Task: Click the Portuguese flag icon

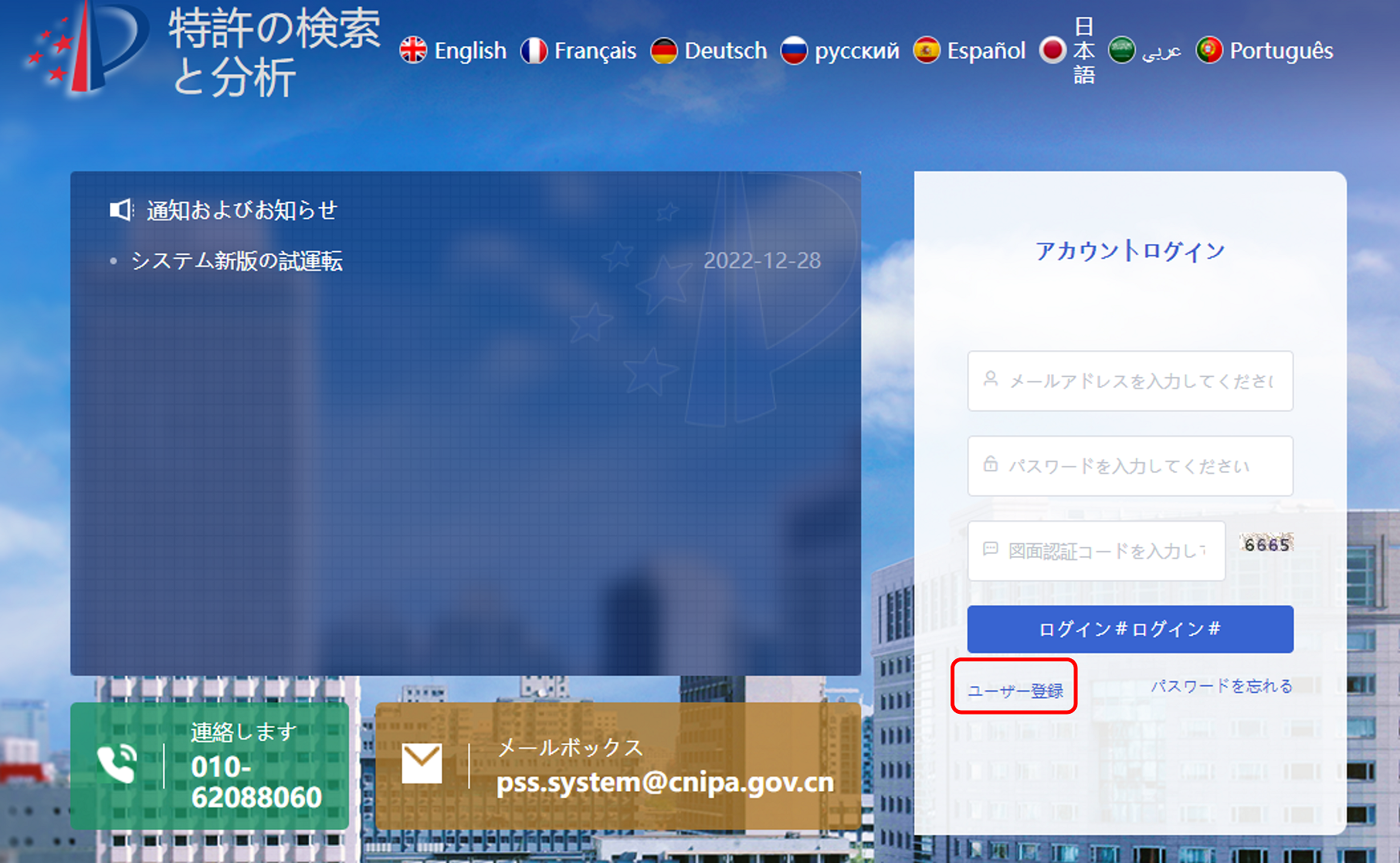Action: 1208,50
